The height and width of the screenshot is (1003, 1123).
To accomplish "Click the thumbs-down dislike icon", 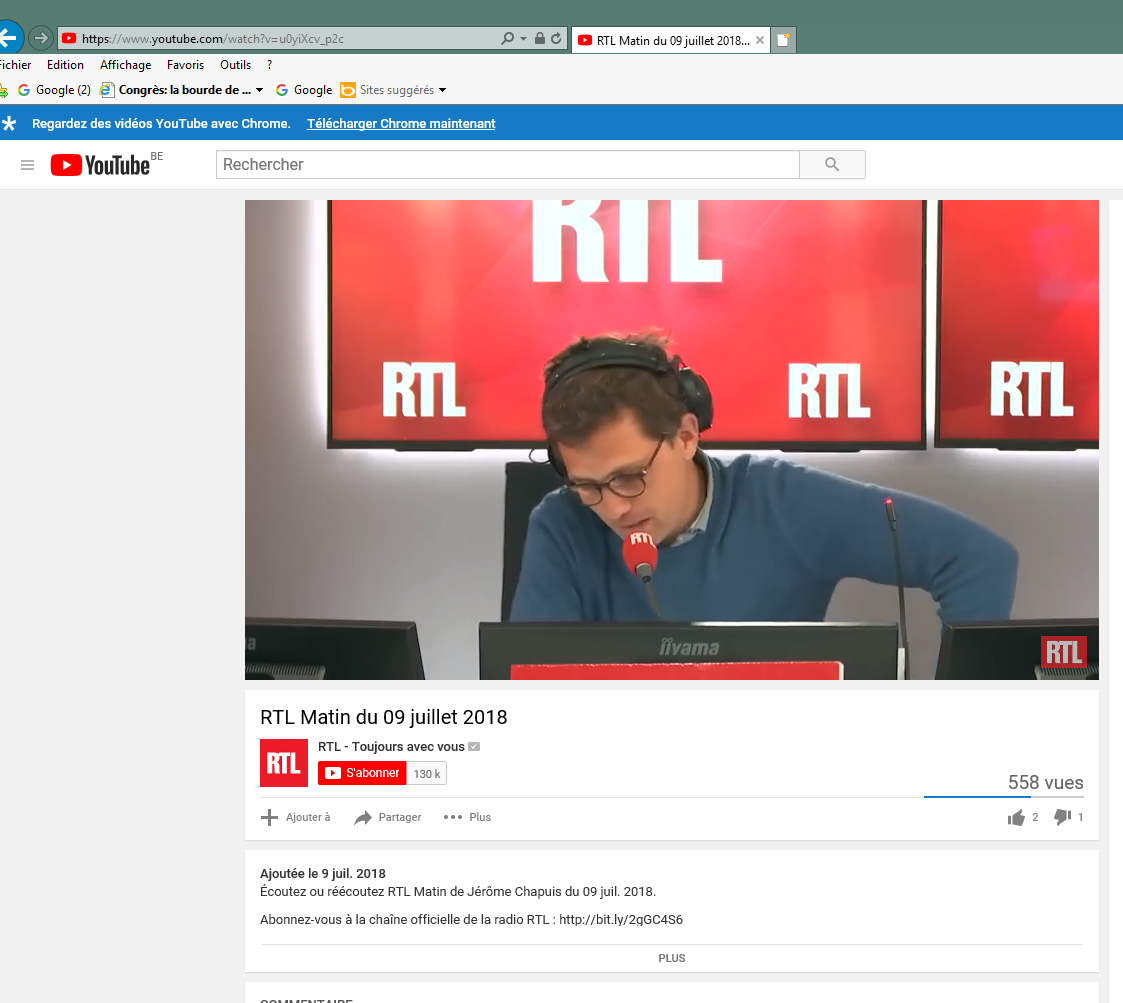I will point(1063,817).
